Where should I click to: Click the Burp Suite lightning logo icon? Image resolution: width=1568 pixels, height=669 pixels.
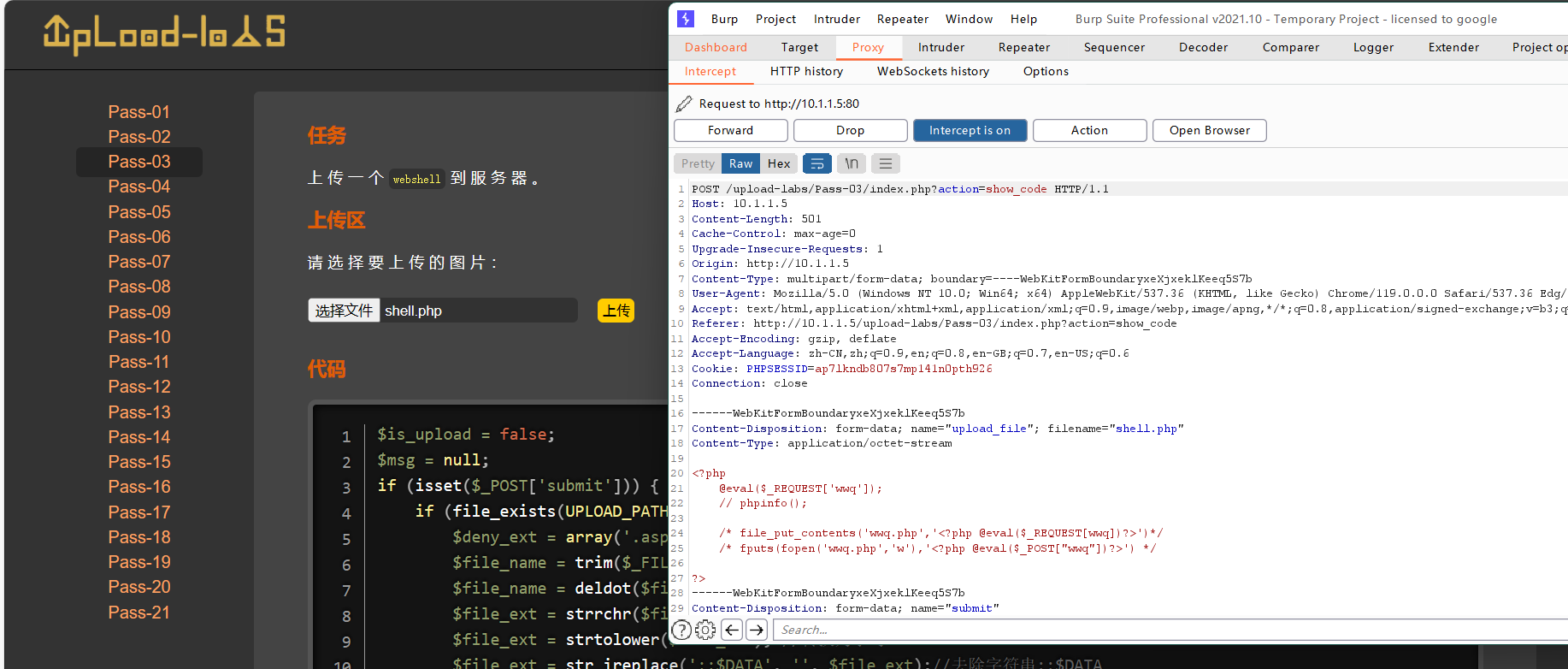(x=686, y=19)
